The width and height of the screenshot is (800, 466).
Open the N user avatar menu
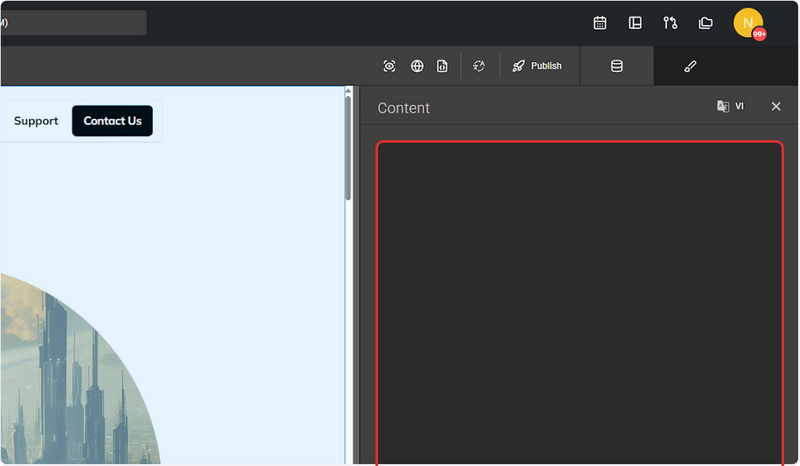click(x=748, y=23)
